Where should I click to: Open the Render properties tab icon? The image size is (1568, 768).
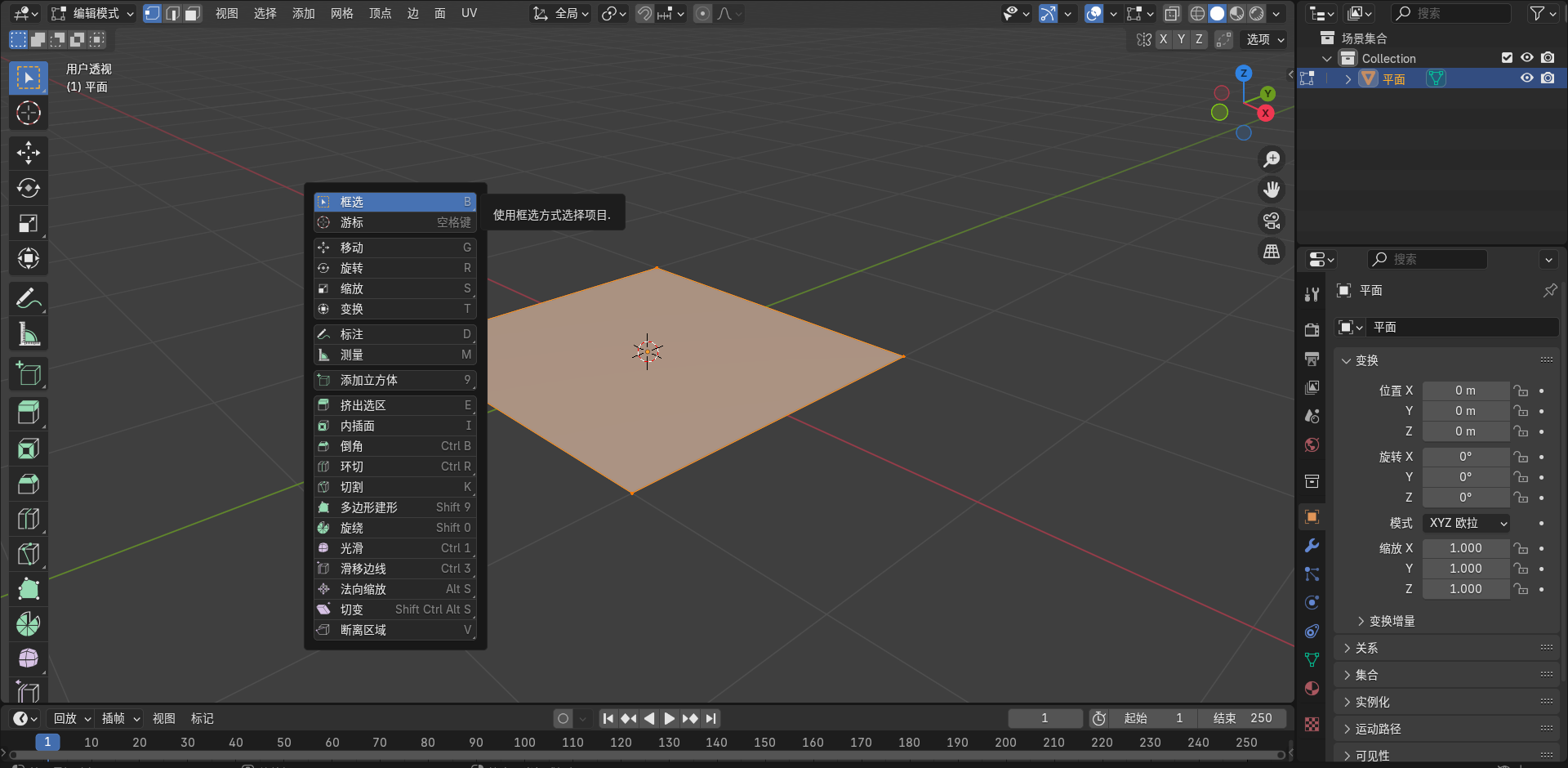point(1312,329)
